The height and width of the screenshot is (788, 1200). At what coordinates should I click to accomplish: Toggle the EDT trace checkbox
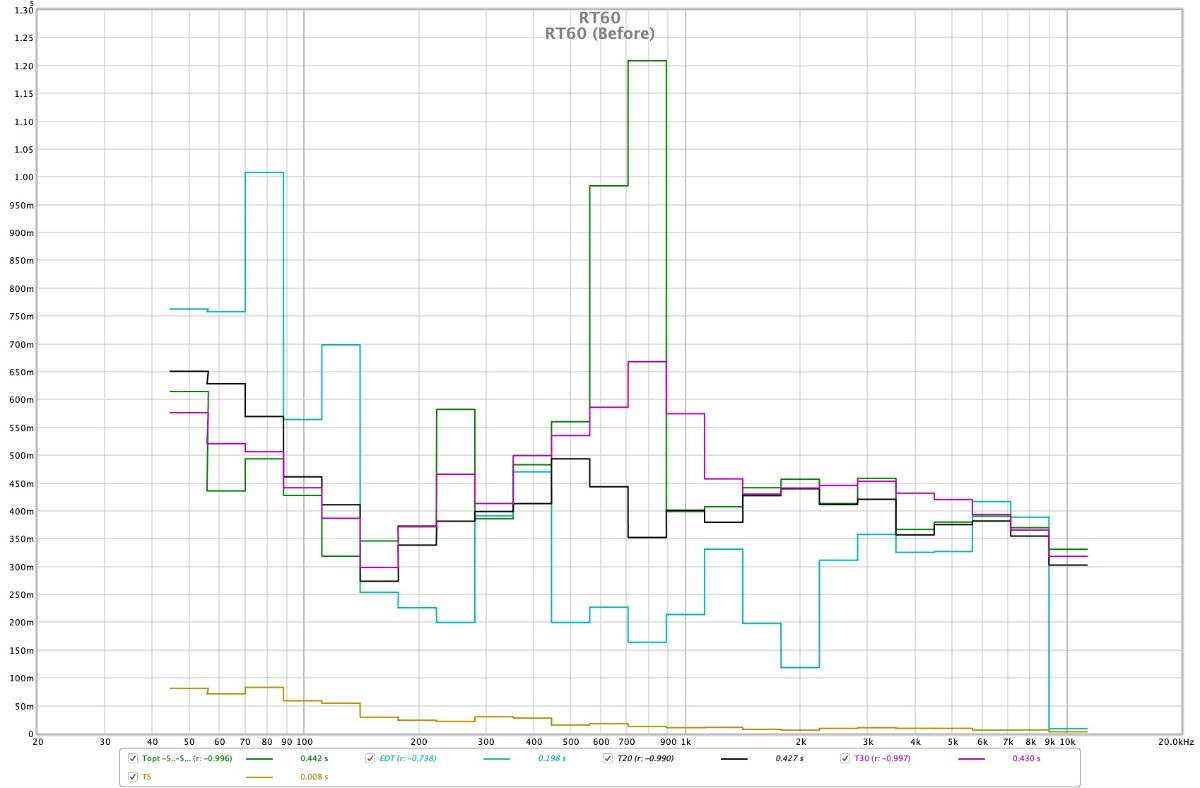[370, 759]
